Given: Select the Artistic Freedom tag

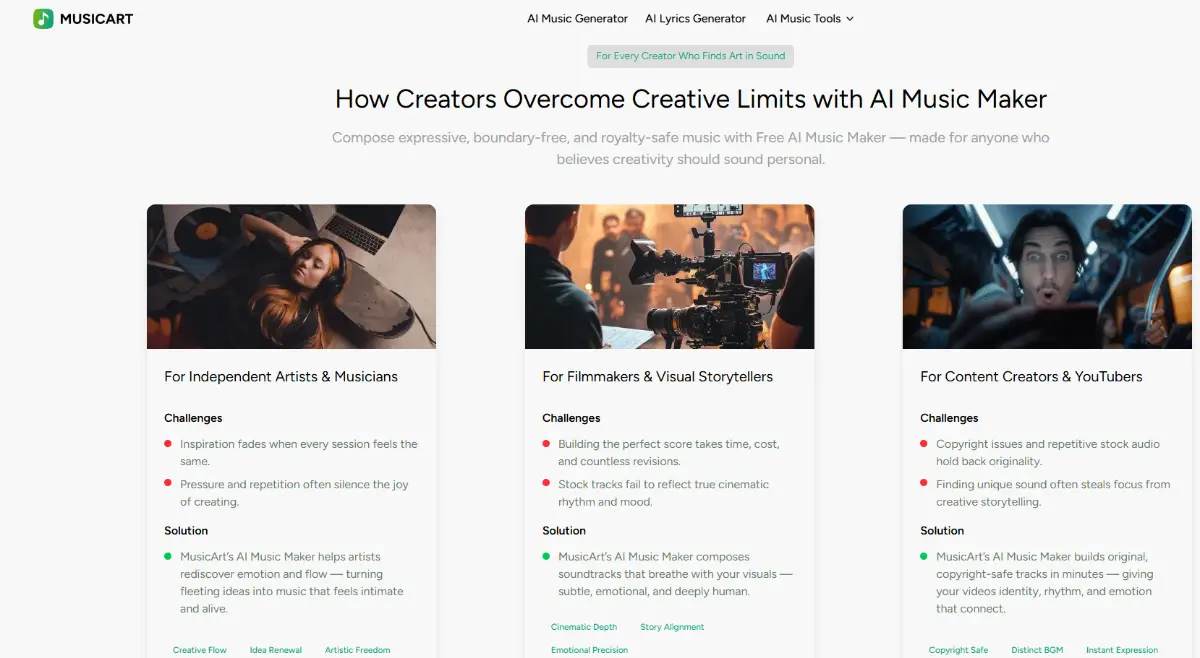Looking at the screenshot, I should (357, 650).
